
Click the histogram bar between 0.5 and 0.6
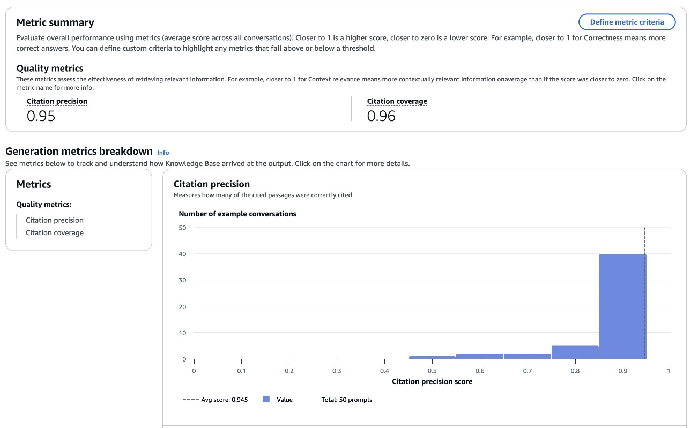[432, 357]
